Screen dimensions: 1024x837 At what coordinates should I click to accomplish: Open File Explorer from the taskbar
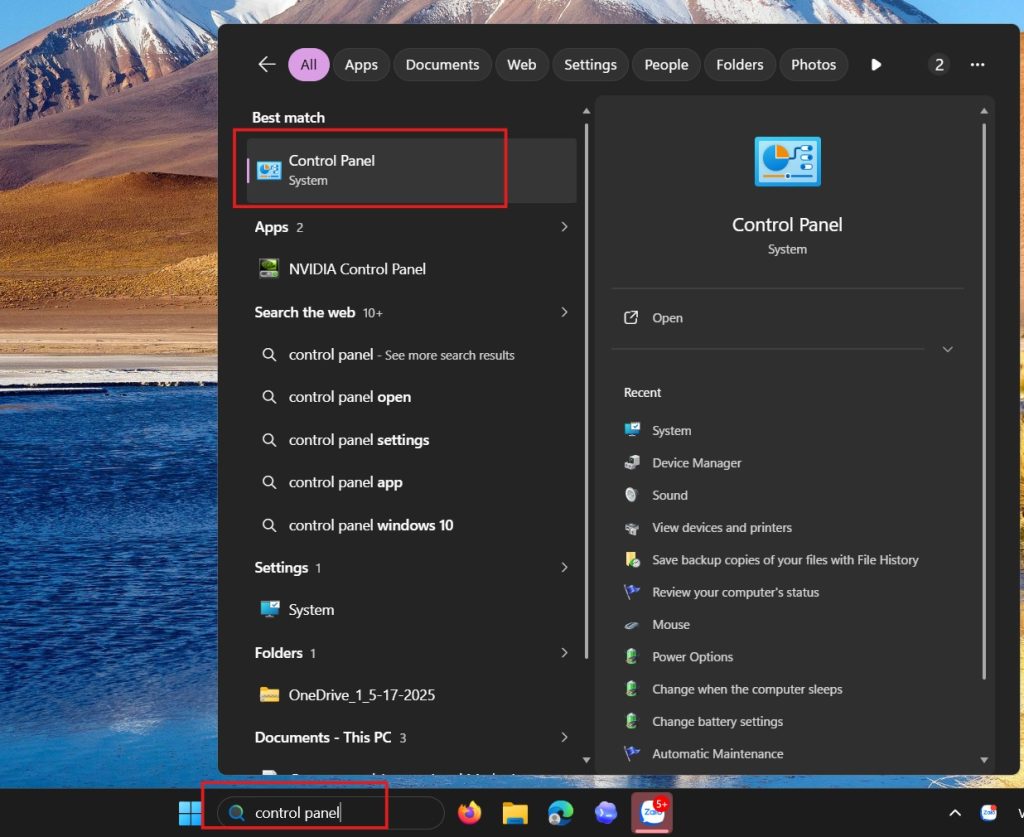click(515, 813)
